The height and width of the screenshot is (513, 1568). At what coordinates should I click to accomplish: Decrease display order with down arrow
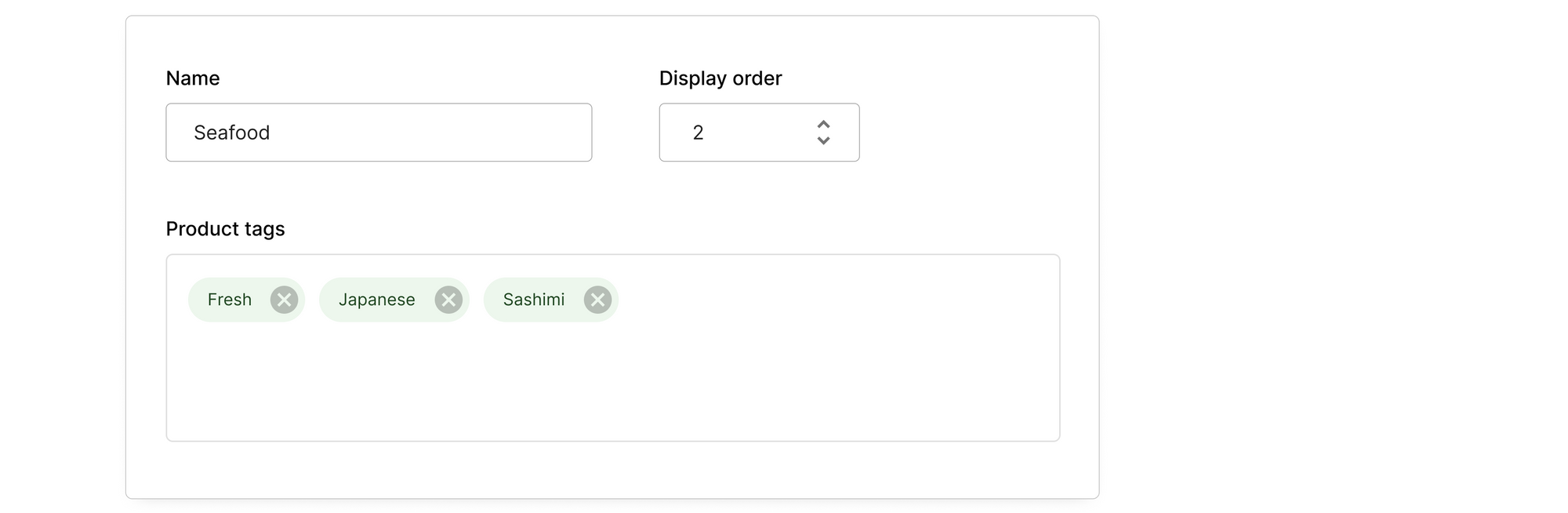tap(823, 140)
